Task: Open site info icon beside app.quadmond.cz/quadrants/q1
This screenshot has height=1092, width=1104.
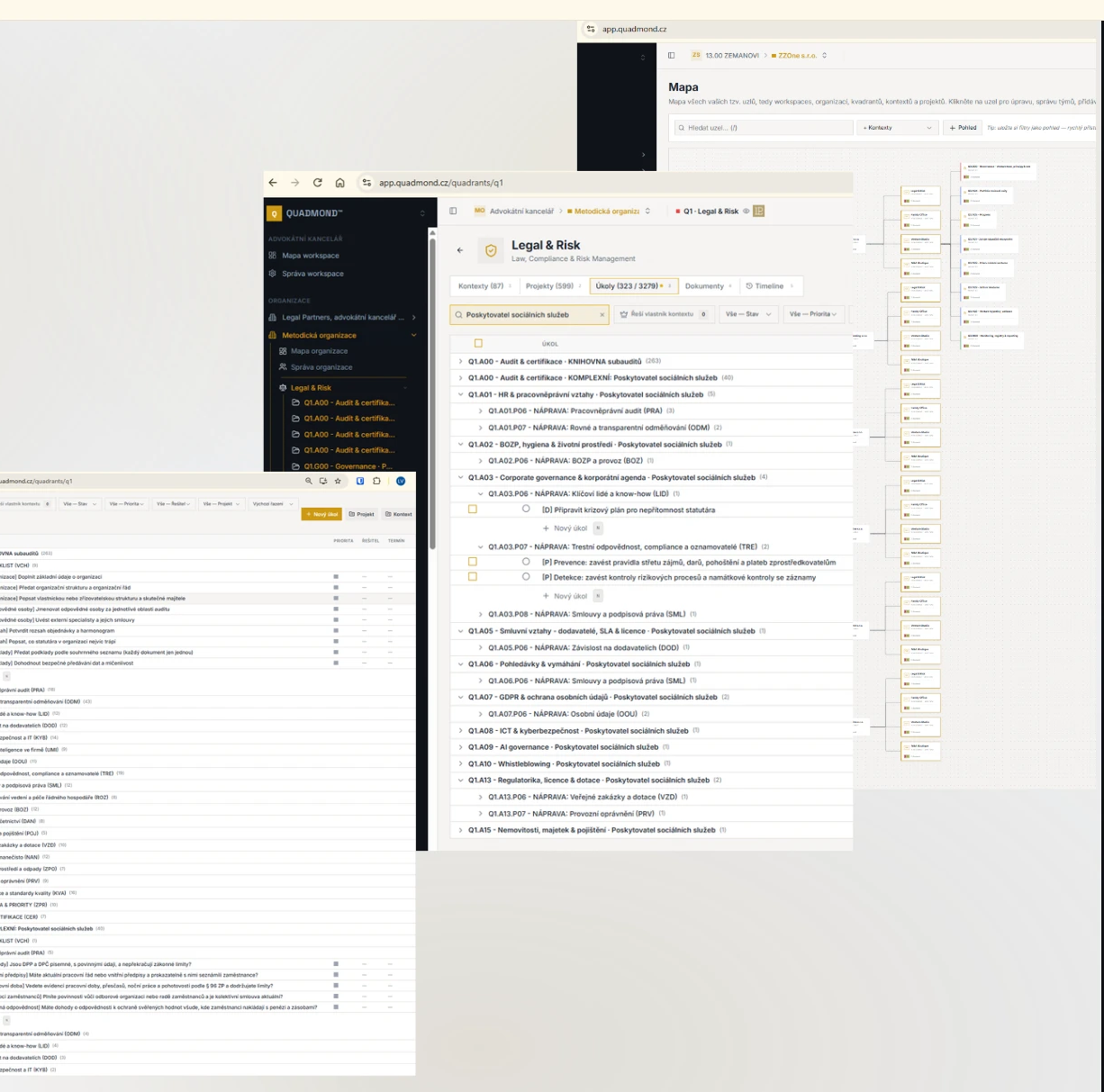Action: coord(366,183)
